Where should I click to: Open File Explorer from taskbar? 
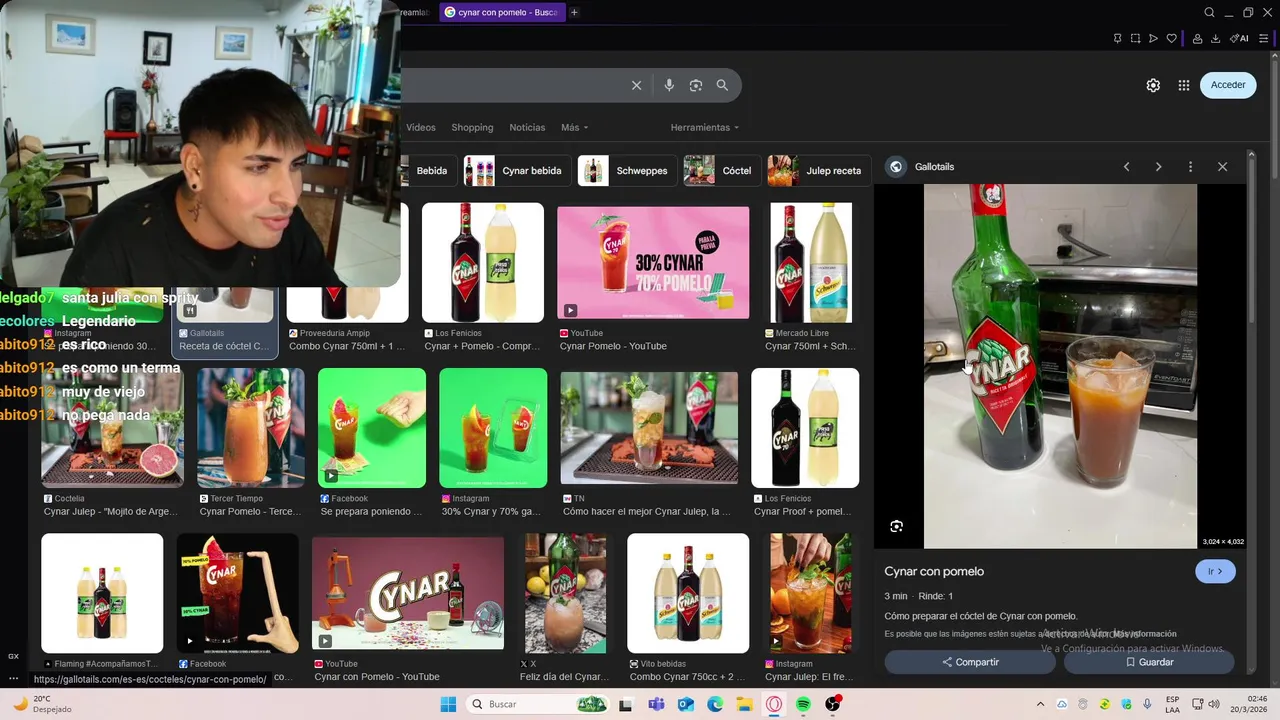click(x=745, y=705)
